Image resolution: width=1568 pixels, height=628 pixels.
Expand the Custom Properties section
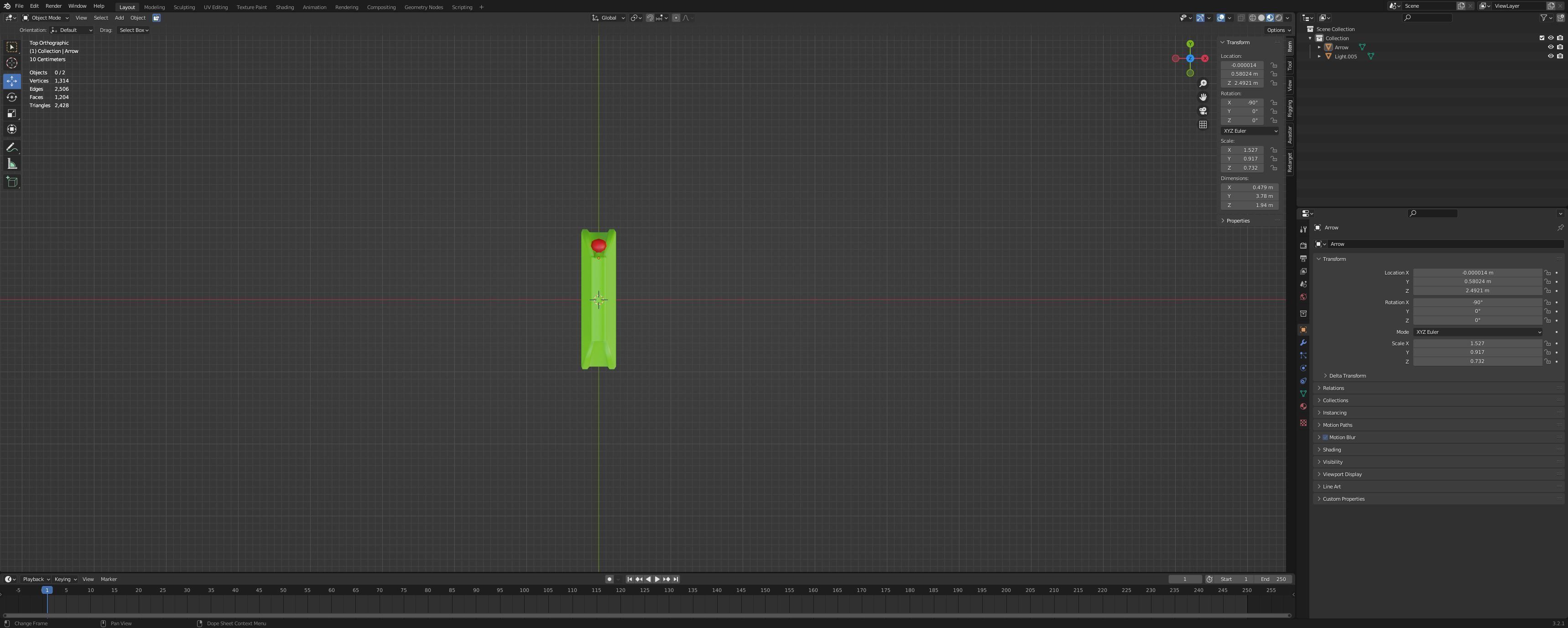click(1344, 498)
